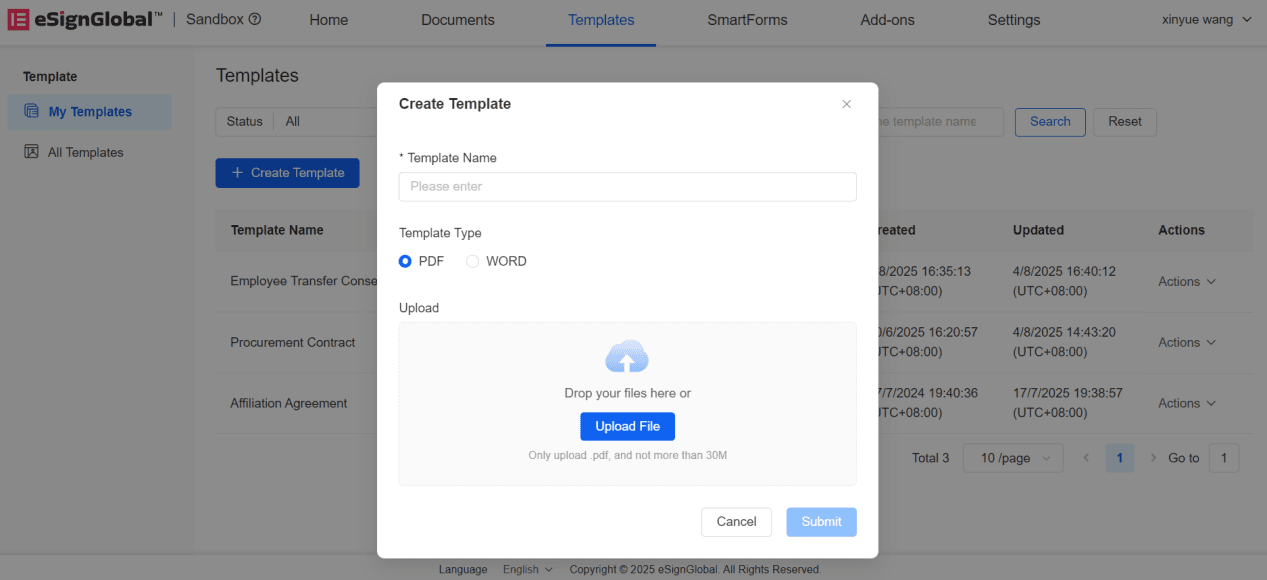The height and width of the screenshot is (580, 1267).
Task: Close the Create Template dialog
Action: [846, 104]
